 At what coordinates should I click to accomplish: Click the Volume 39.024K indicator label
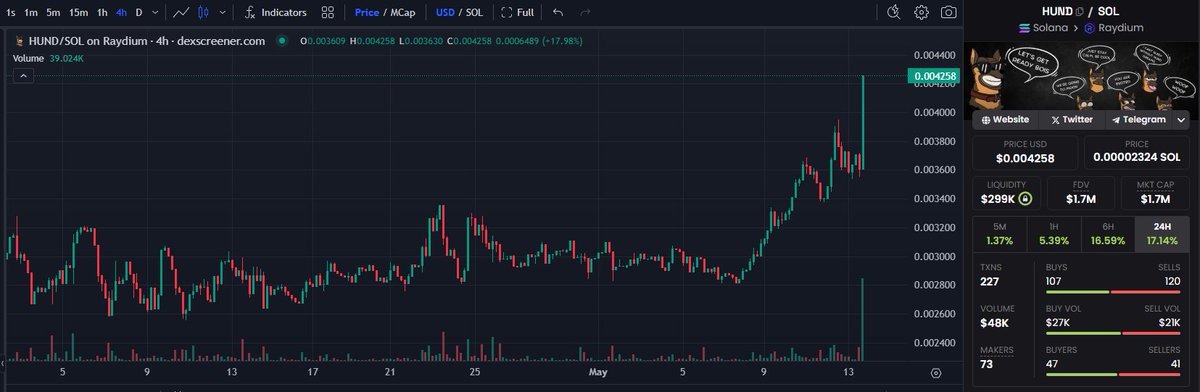48,59
